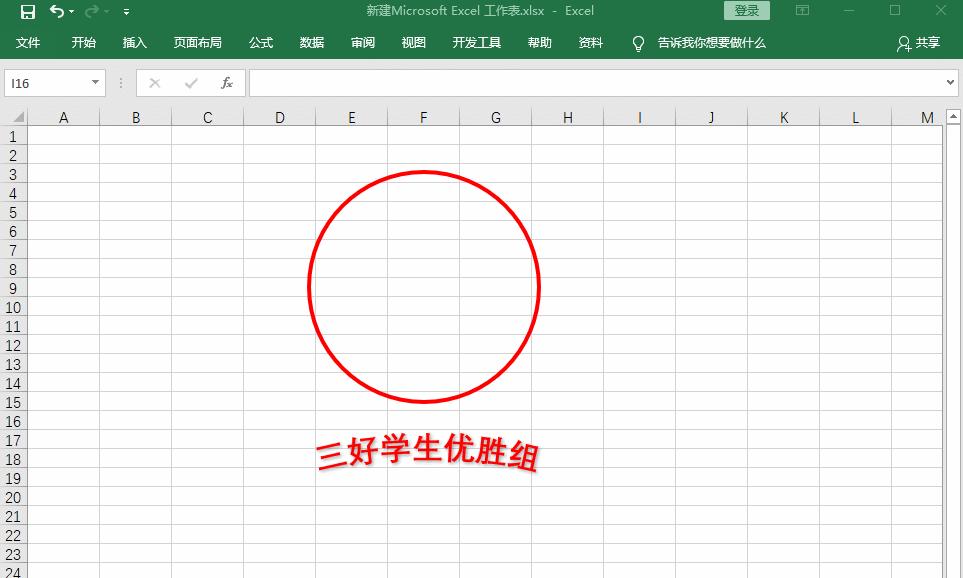Viewport: 963px width, 578px height.
Task: Switch to the 开发工具 ribbon tab
Action: point(477,43)
